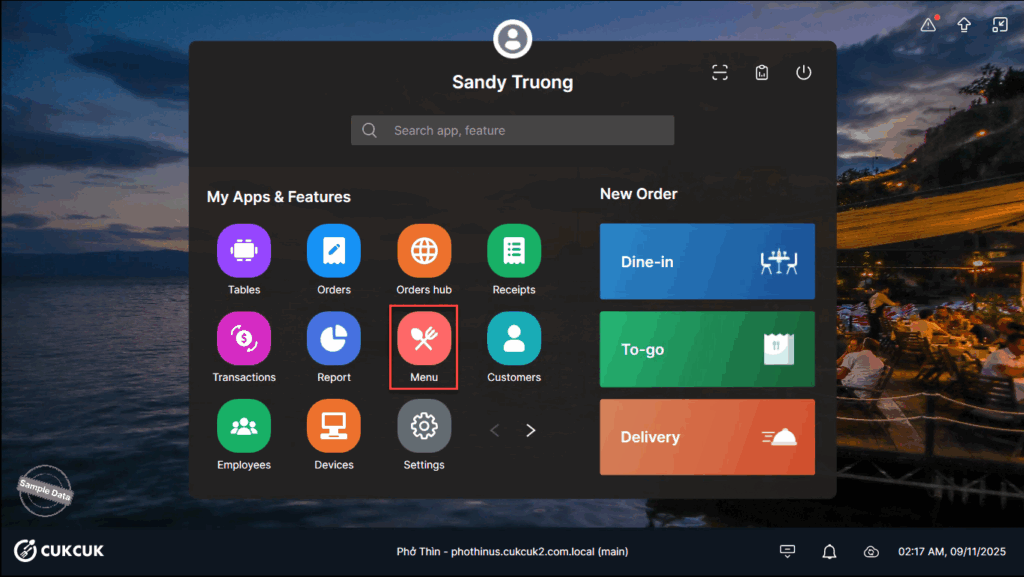Go to previous apps page arrow
Image resolution: width=1024 pixels, height=577 pixels.
click(x=494, y=430)
